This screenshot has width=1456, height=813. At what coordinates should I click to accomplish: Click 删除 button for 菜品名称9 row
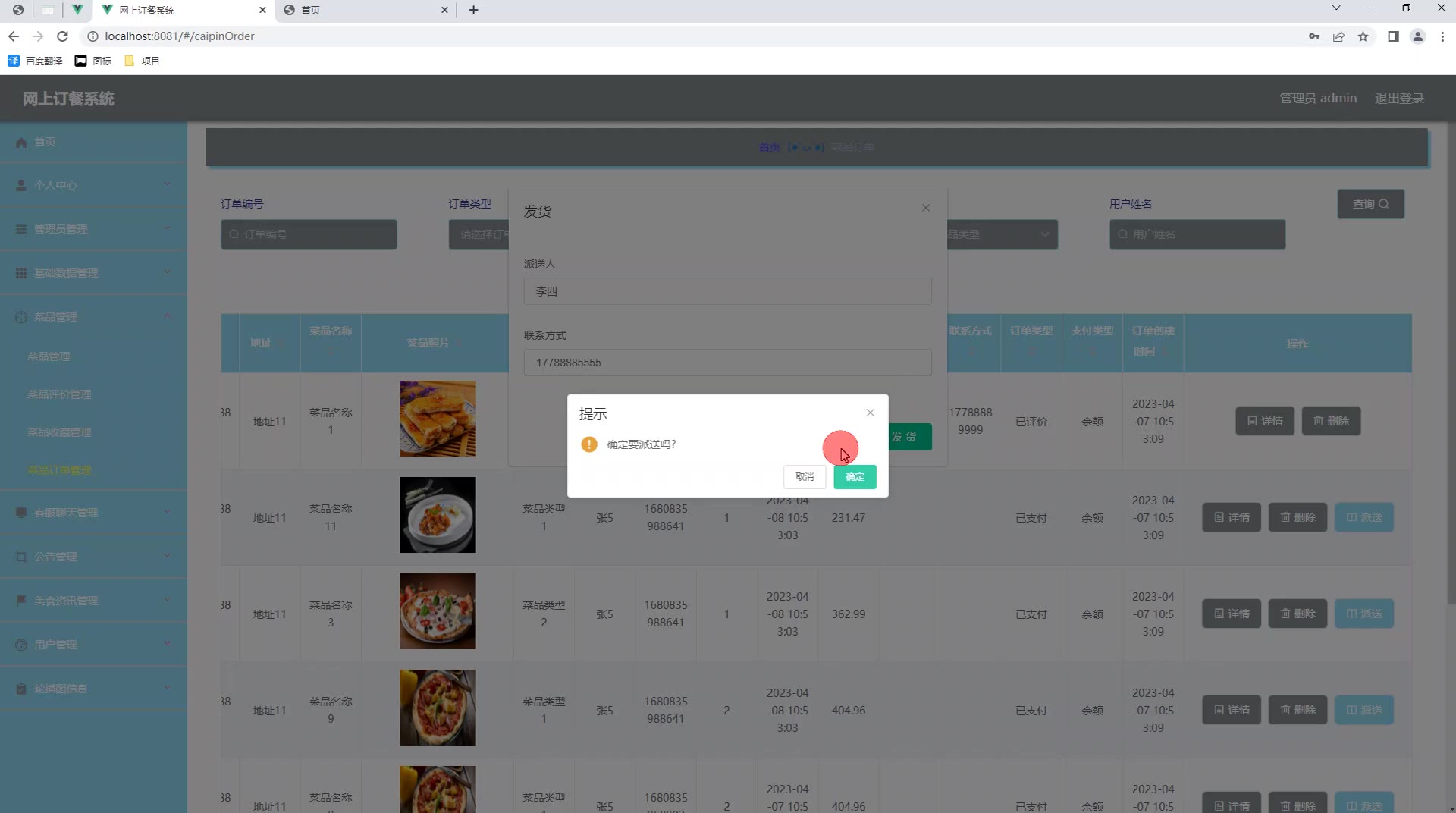pyautogui.click(x=1298, y=710)
